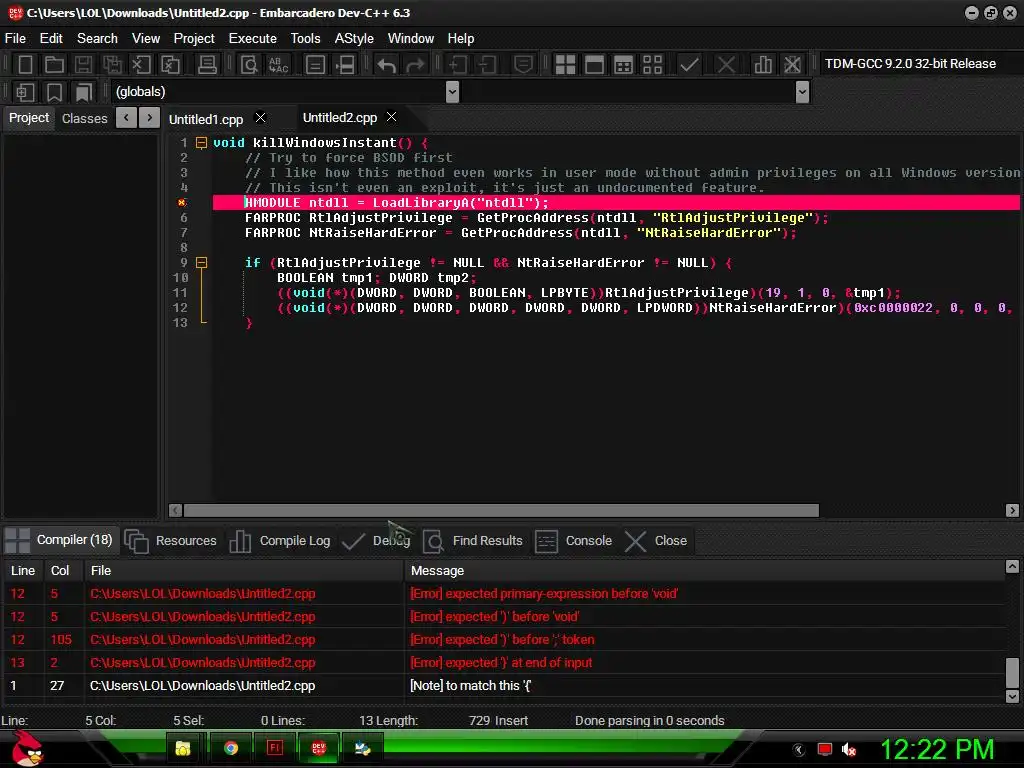
Task: Compile the program using four-squares icon
Action: pyautogui.click(x=565, y=64)
